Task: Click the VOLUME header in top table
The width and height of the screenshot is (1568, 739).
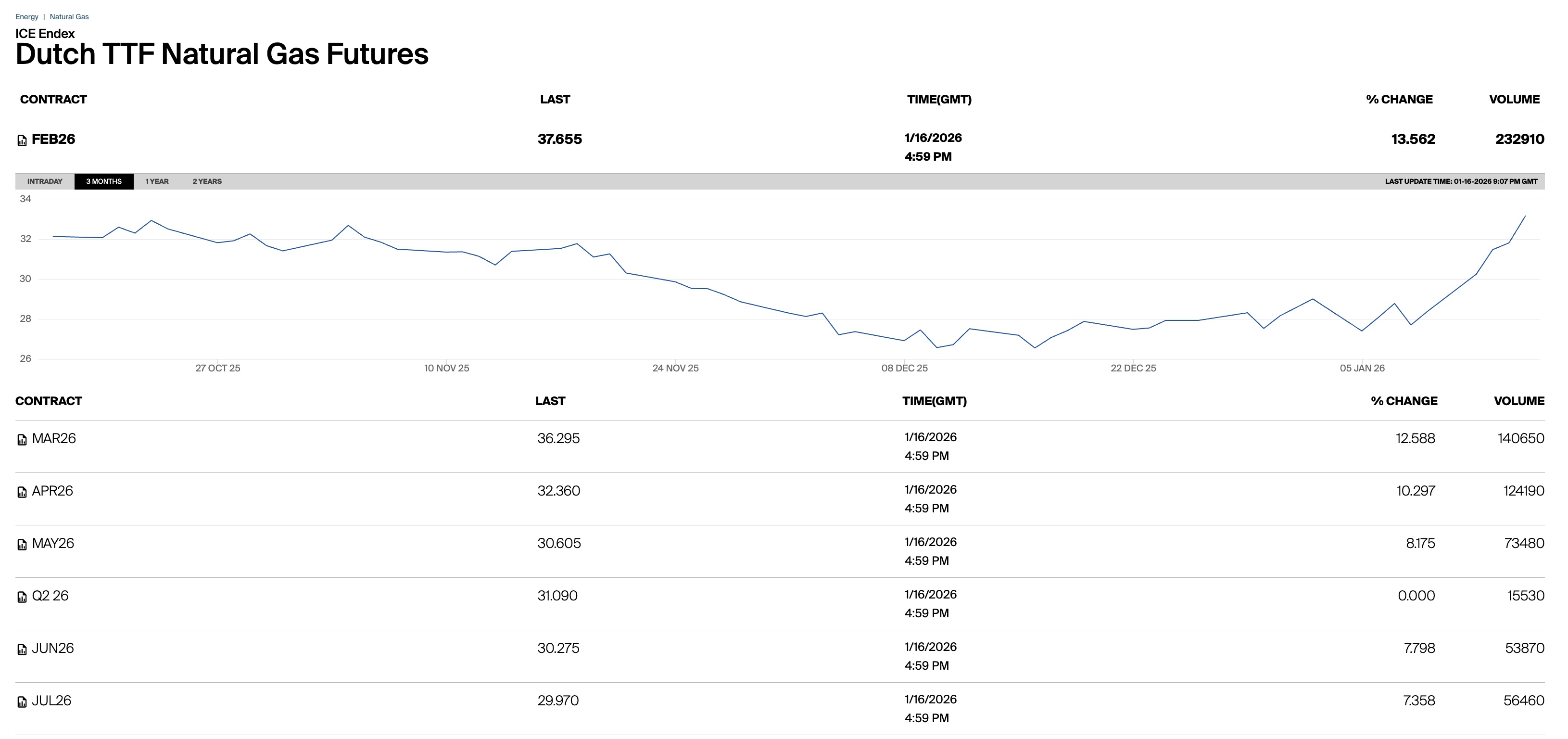Action: [x=1514, y=99]
